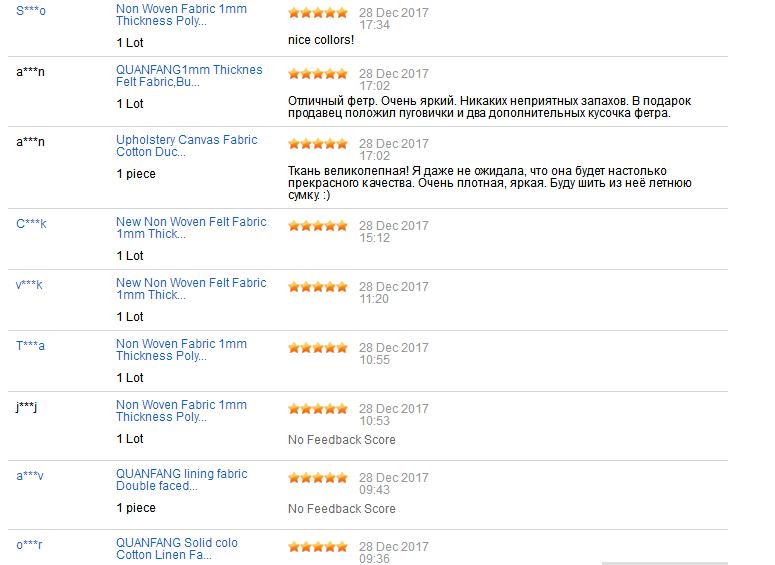Open T***a's Non Woven Fabric 1mm link
775x565 pixels.
pyautogui.click(x=181, y=349)
